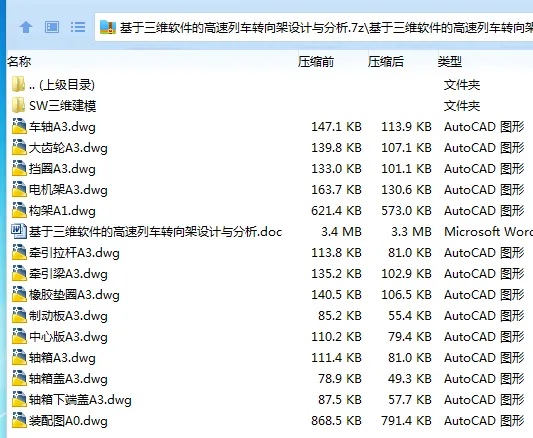Sort by the 名称 column header
533x438 pixels.
pos(19,62)
